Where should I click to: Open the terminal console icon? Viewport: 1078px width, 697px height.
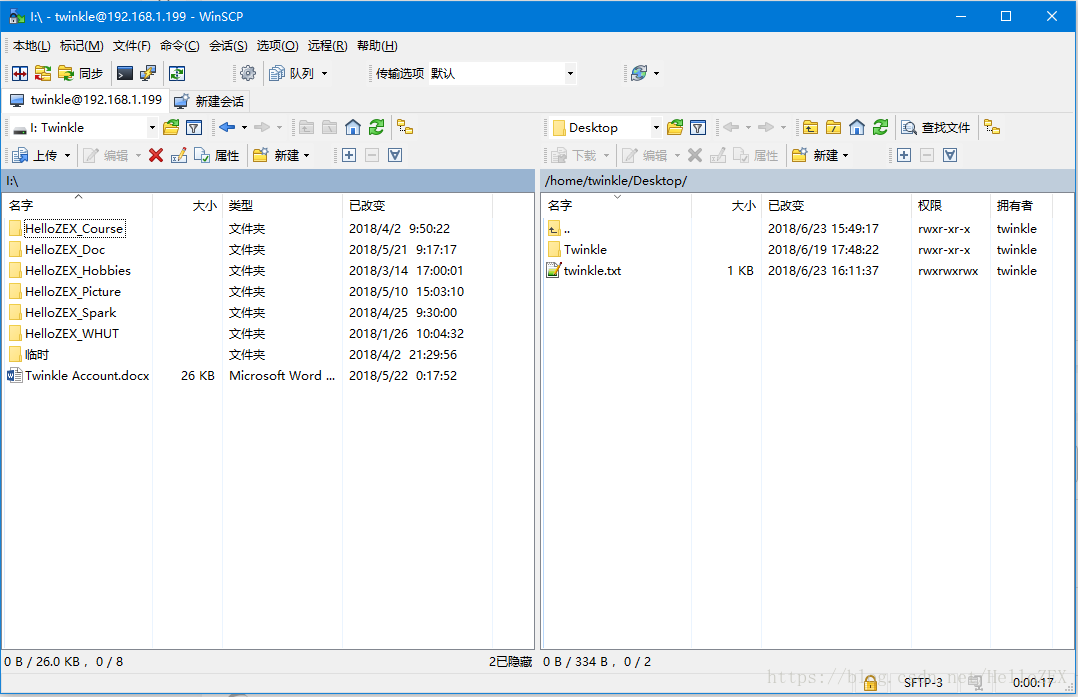click(x=125, y=74)
